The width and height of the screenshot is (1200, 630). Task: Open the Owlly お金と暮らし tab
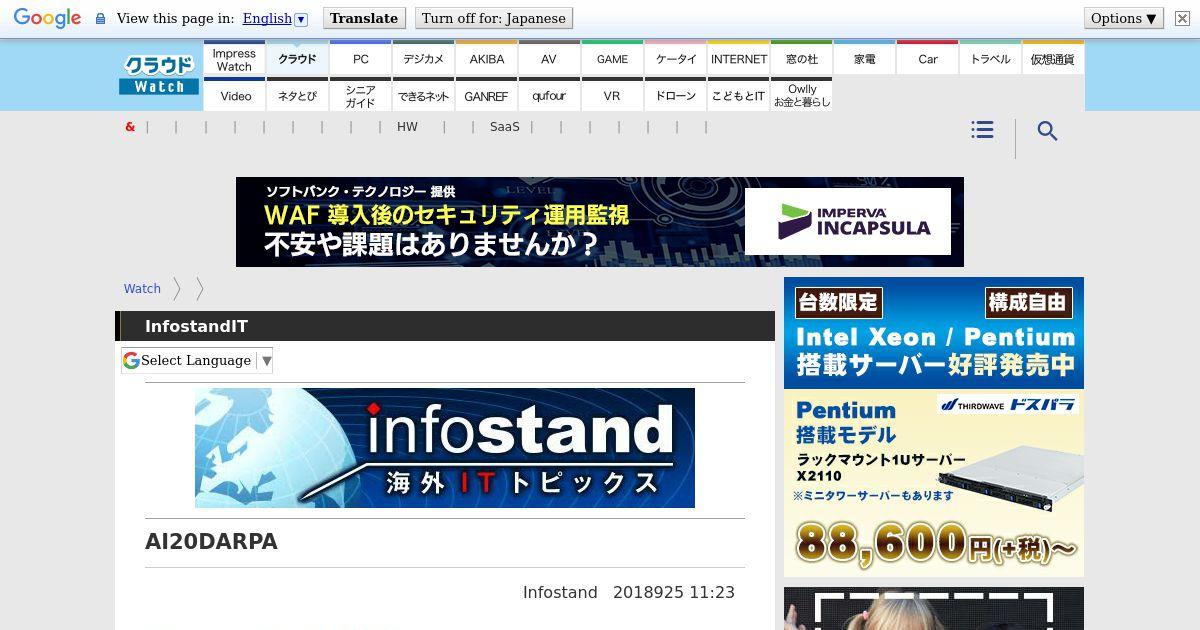click(x=802, y=95)
